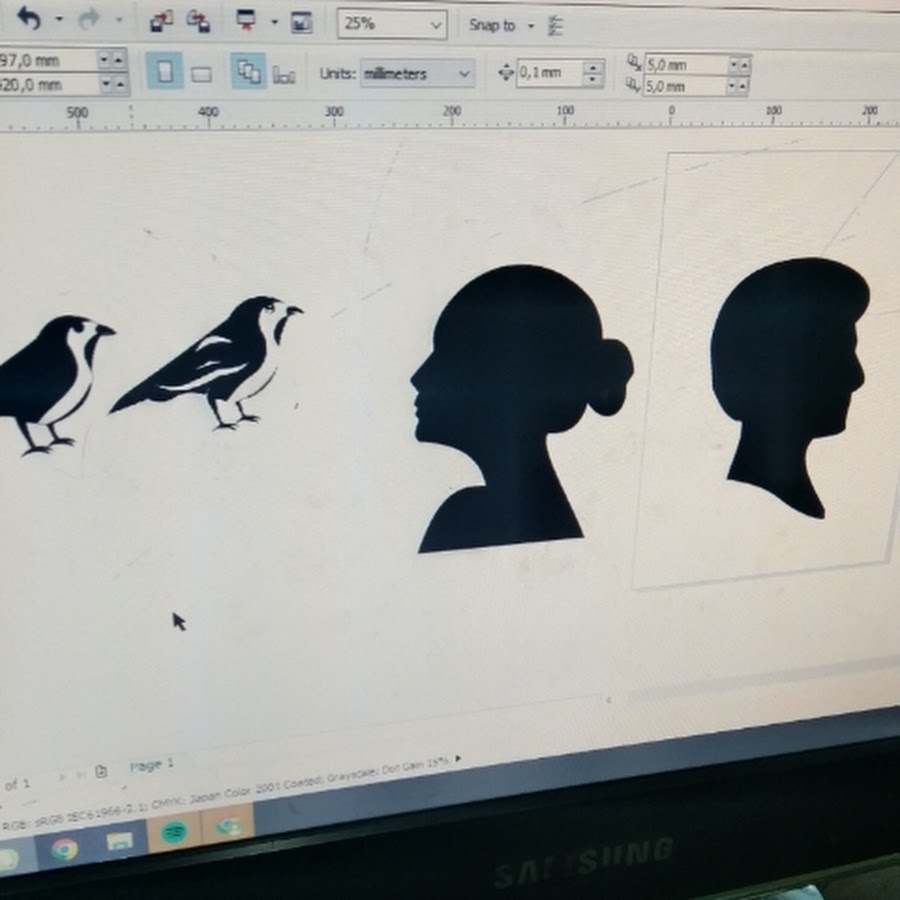
Task: Select Landscape page orientation
Action: click(201, 74)
